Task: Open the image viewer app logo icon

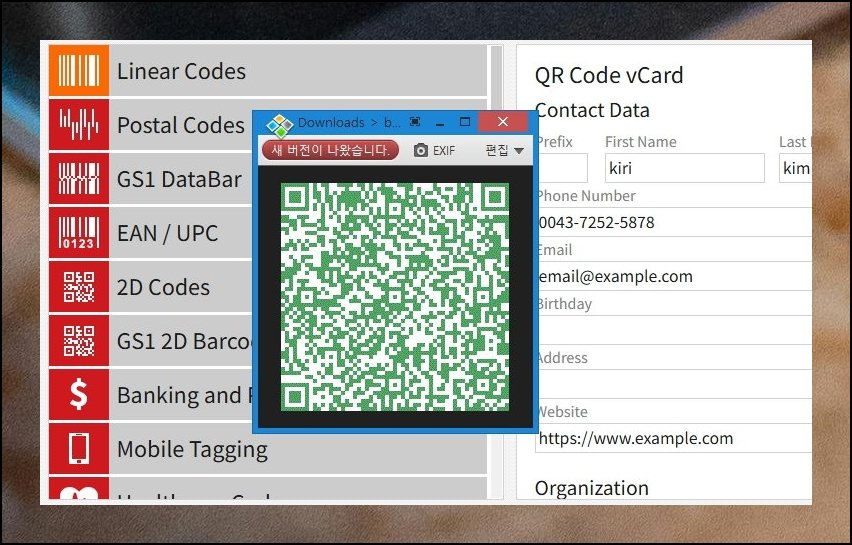Action: pyautogui.click(x=279, y=125)
